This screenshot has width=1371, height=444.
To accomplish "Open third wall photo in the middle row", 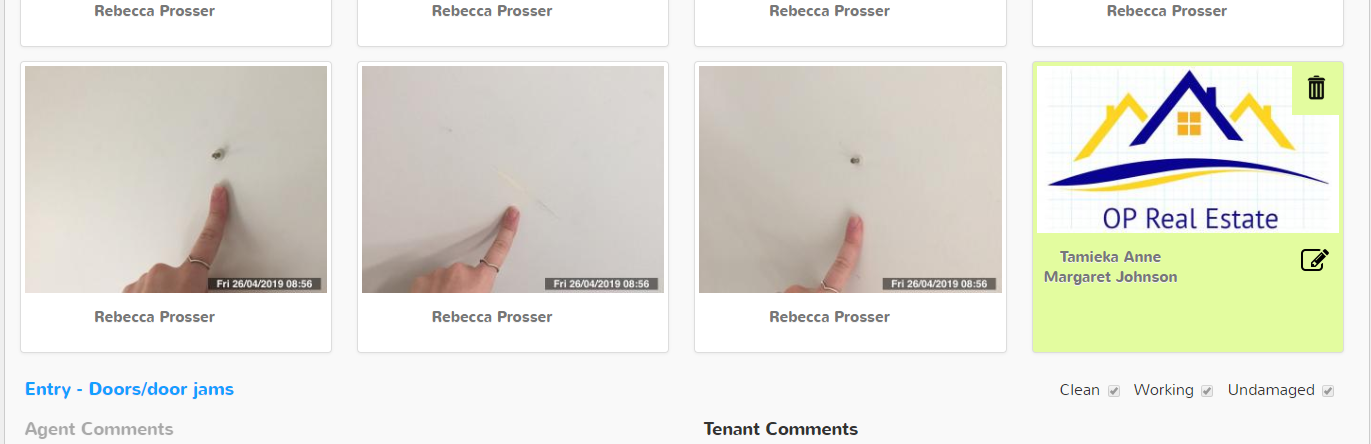I will pos(850,179).
